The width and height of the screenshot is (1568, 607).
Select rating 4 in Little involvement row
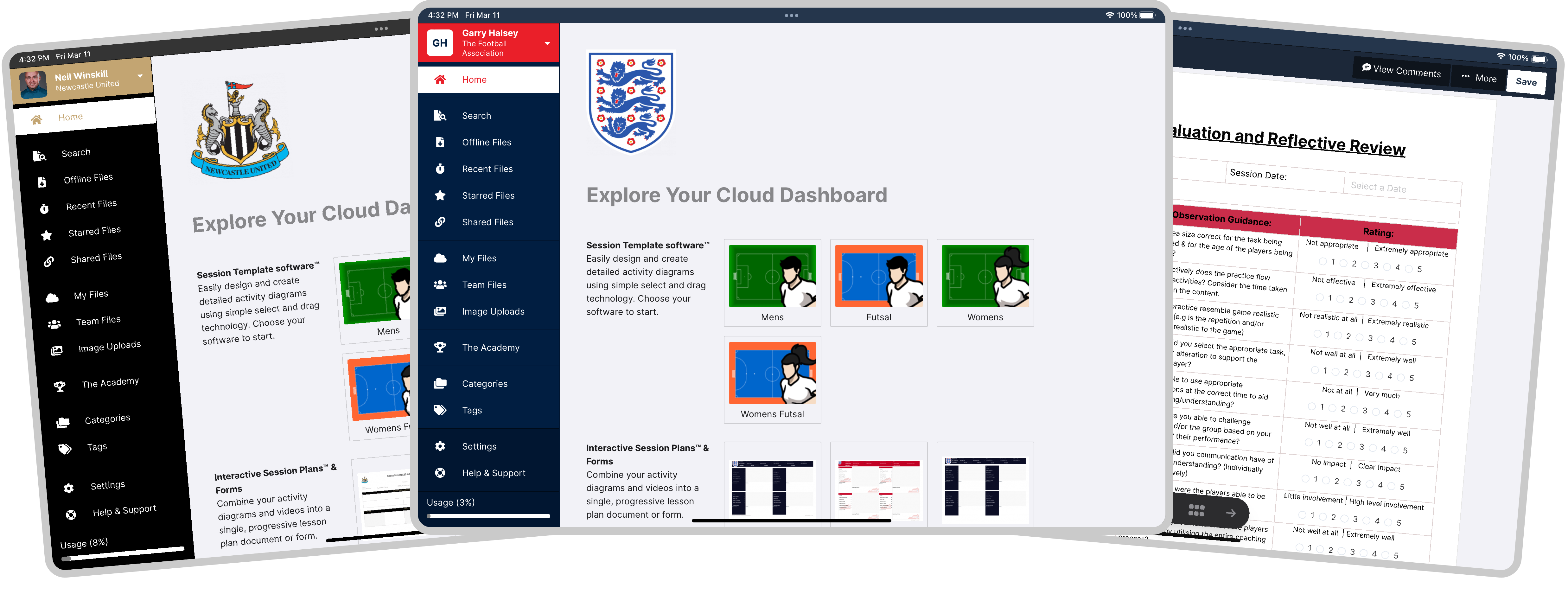click(1367, 520)
